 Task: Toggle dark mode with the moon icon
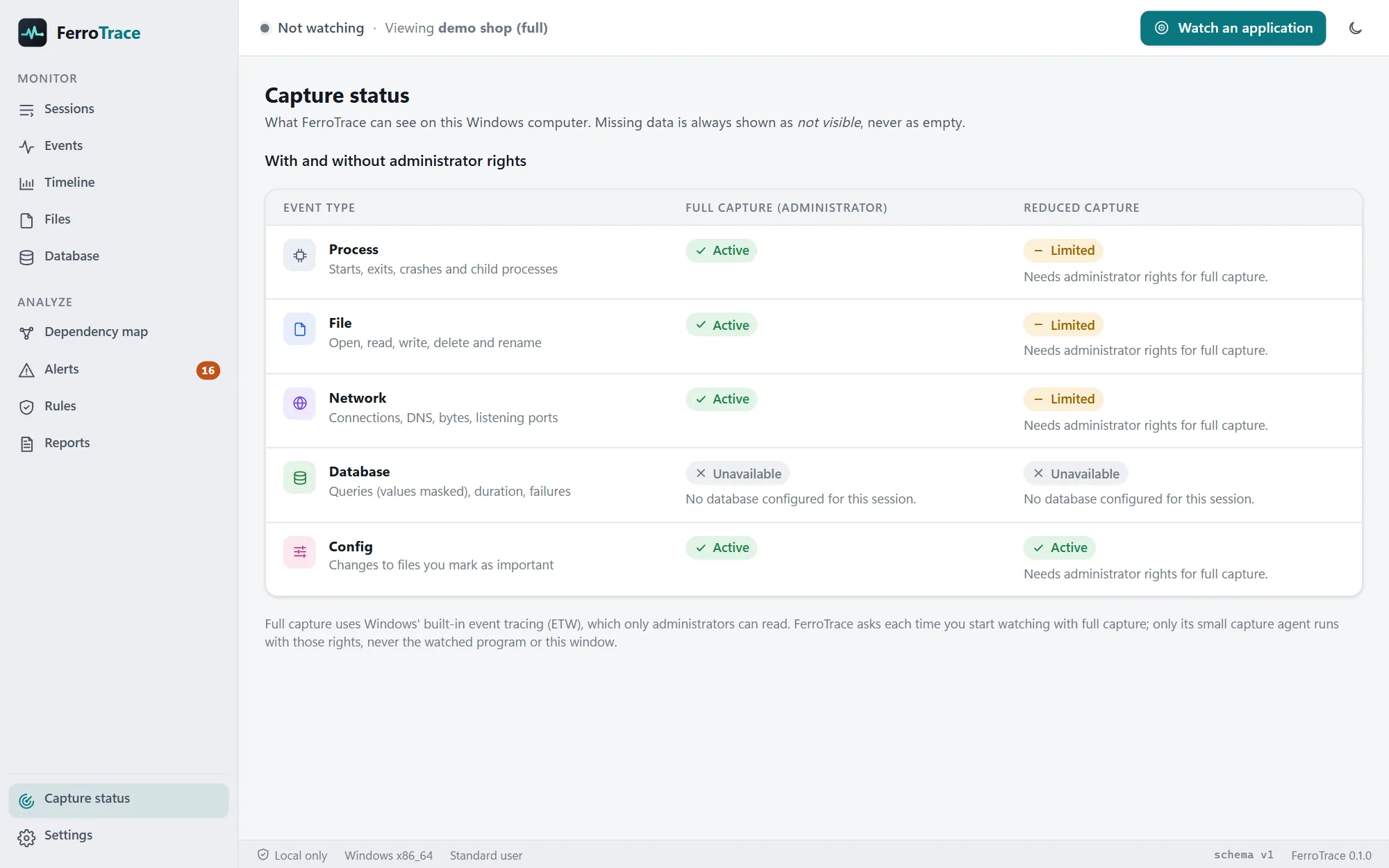pos(1355,28)
